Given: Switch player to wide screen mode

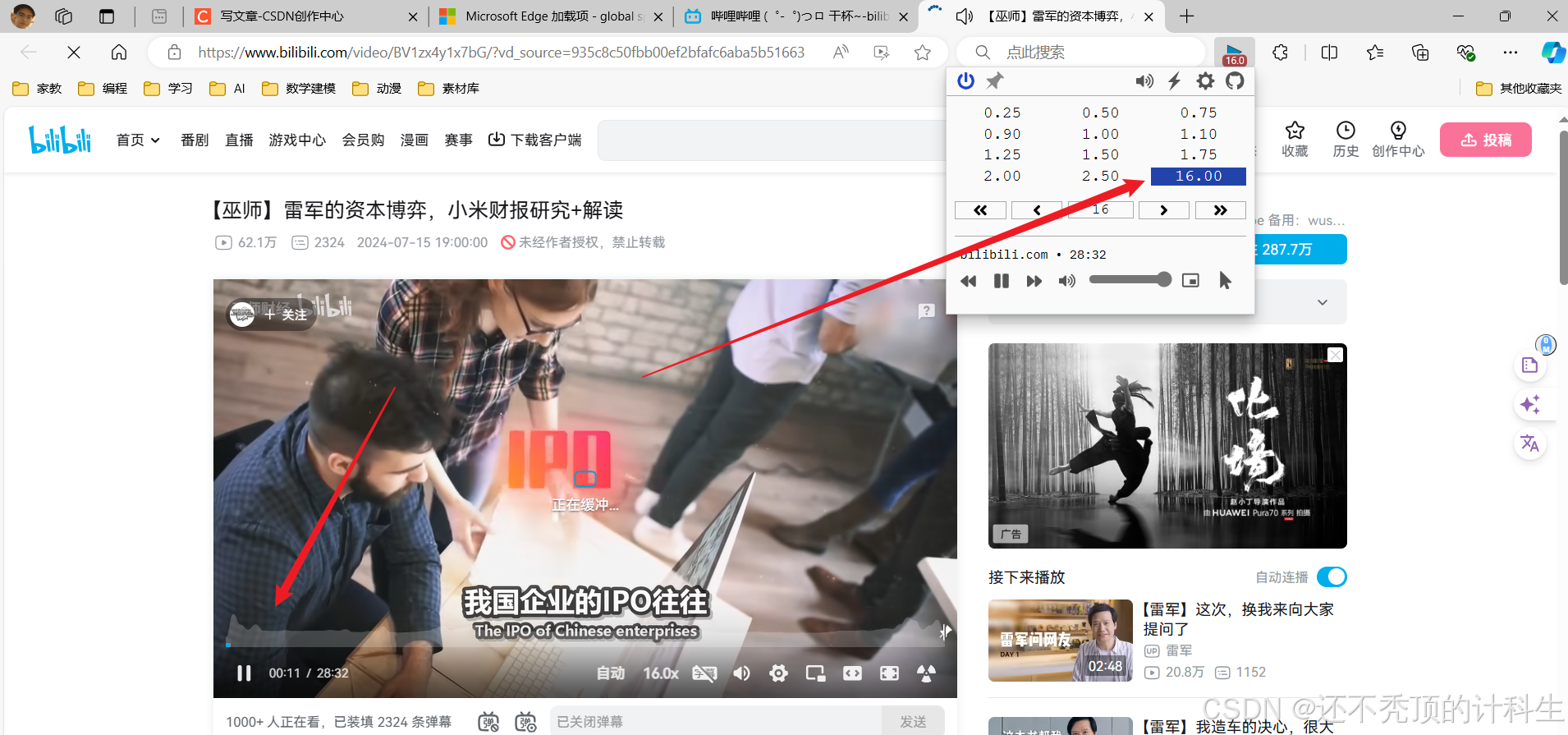Looking at the screenshot, I should (853, 673).
